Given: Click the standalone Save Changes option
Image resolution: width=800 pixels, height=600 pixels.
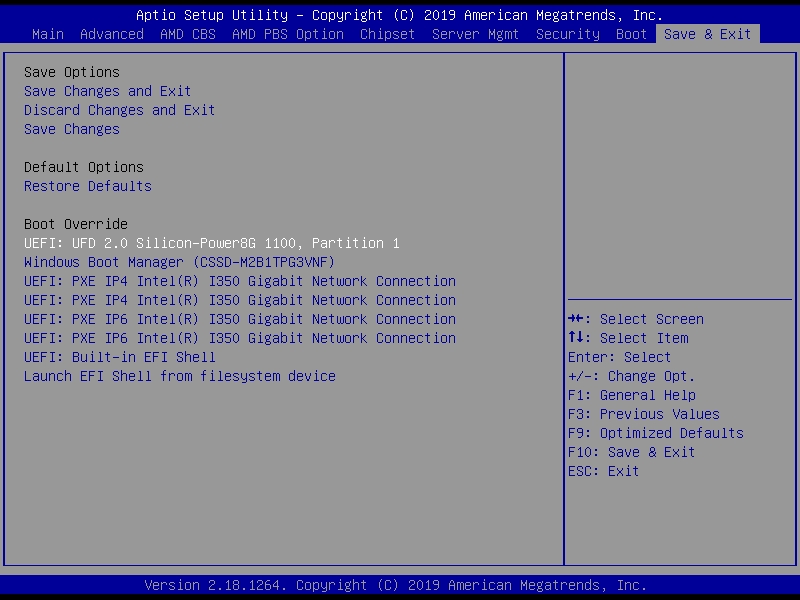Looking at the screenshot, I should [71, 129].
